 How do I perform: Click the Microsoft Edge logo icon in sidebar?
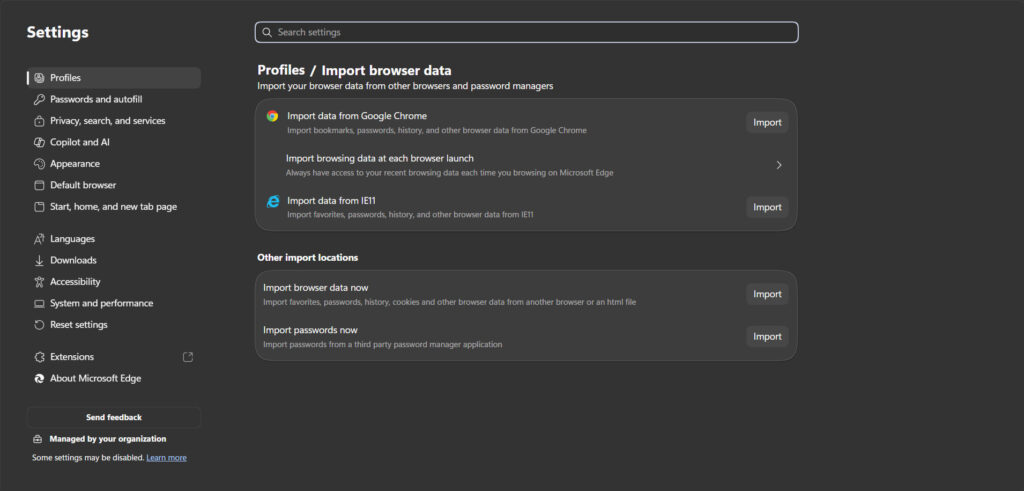click(x=39, y=379)
